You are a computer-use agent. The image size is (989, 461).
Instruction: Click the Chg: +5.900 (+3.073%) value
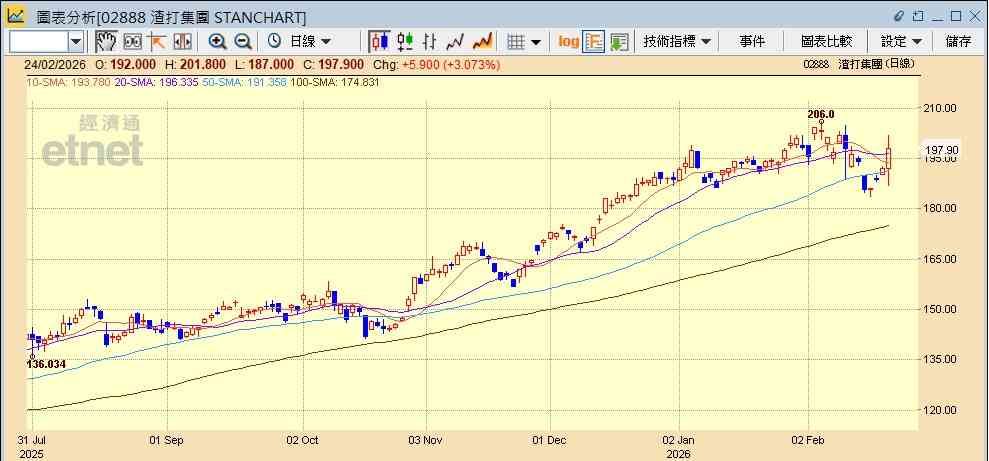pyautogui.click(x=436, y=64)
